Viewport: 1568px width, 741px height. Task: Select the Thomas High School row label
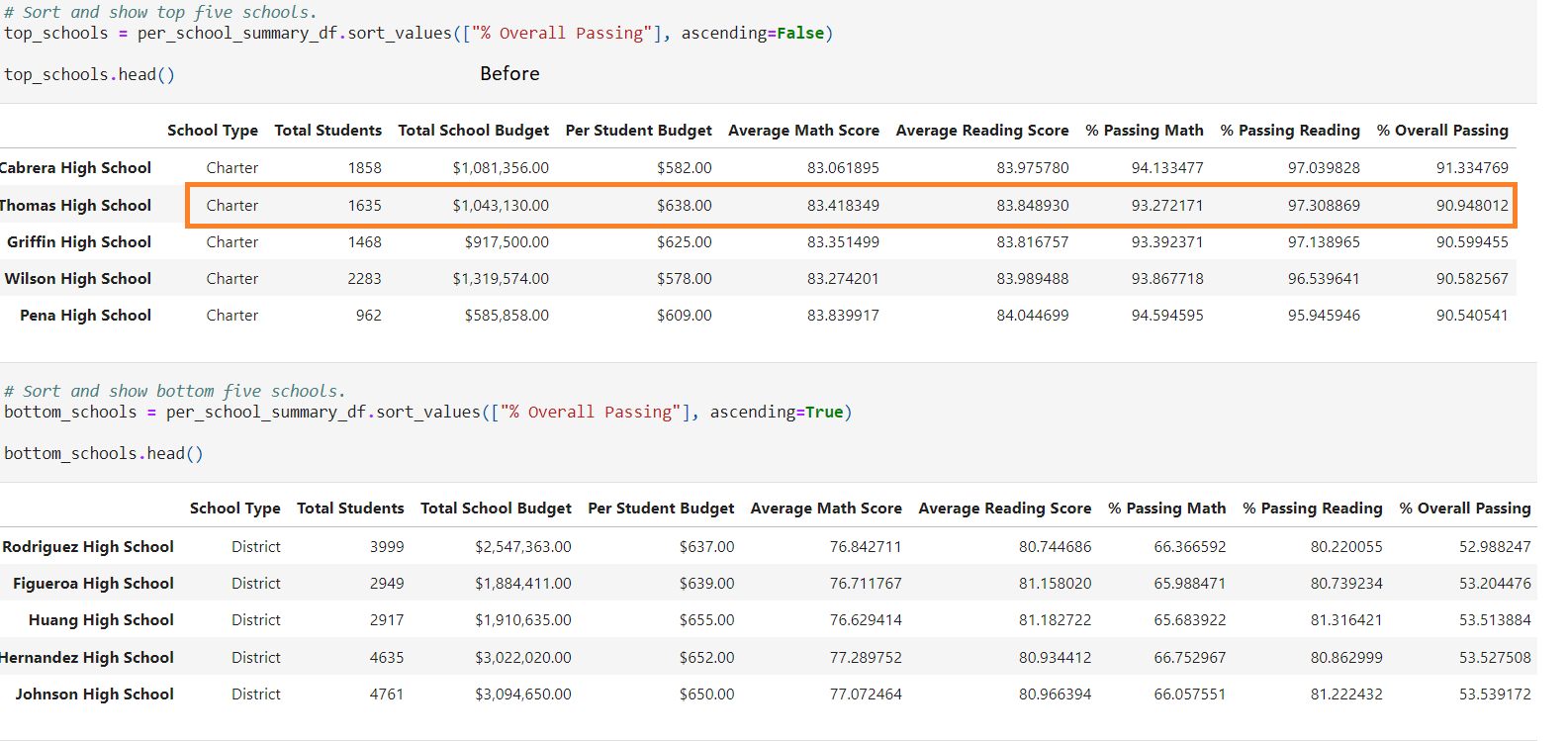75,206
